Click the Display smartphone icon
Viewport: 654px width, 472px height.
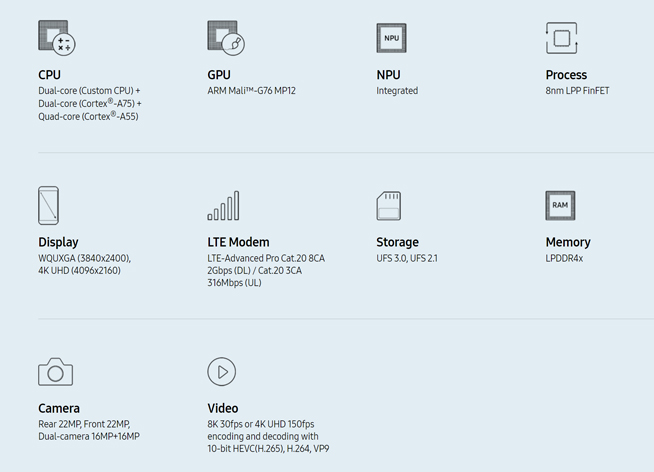[49, 205]
